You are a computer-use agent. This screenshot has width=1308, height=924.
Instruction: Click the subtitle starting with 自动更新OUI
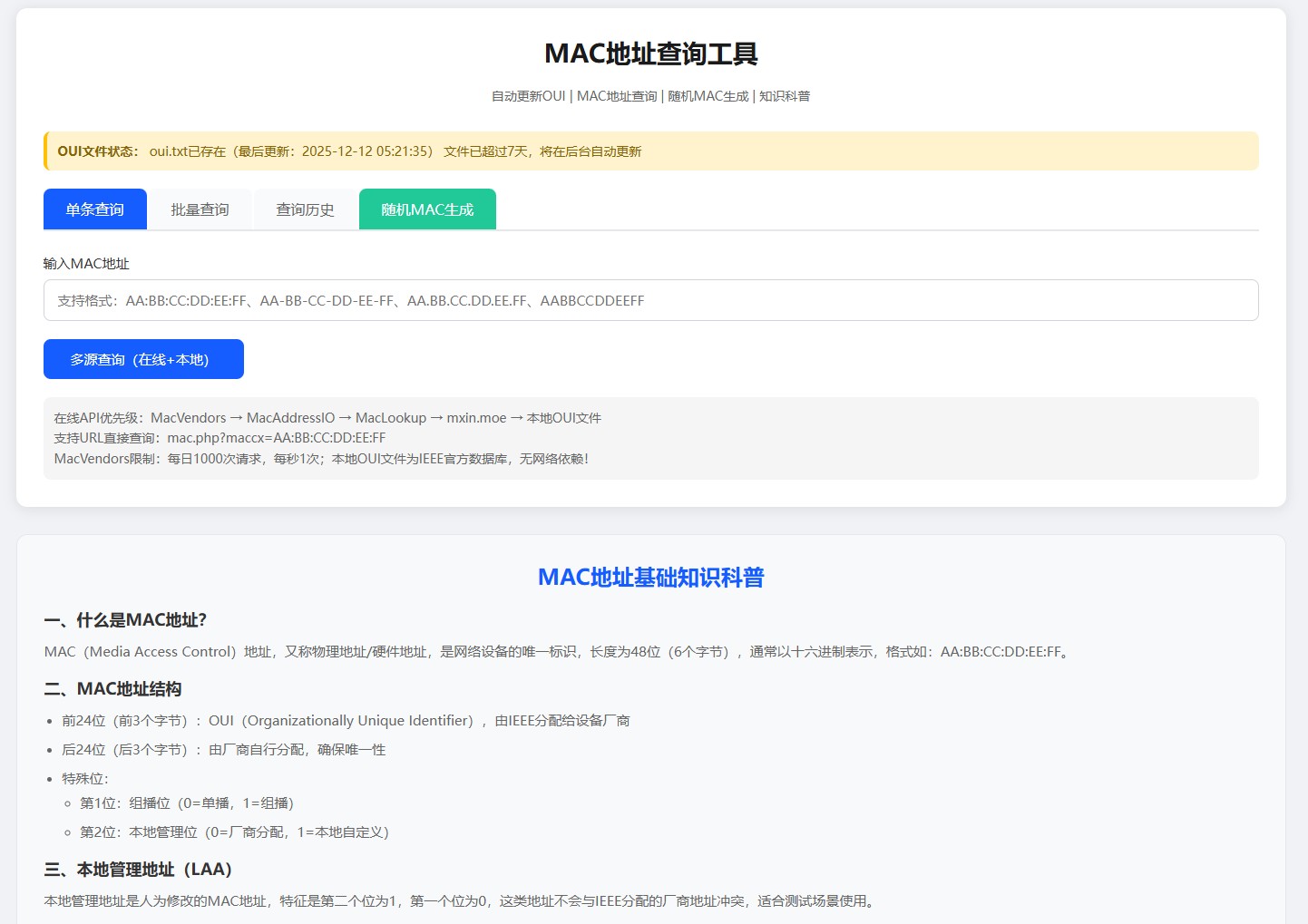tap(650, 96)
